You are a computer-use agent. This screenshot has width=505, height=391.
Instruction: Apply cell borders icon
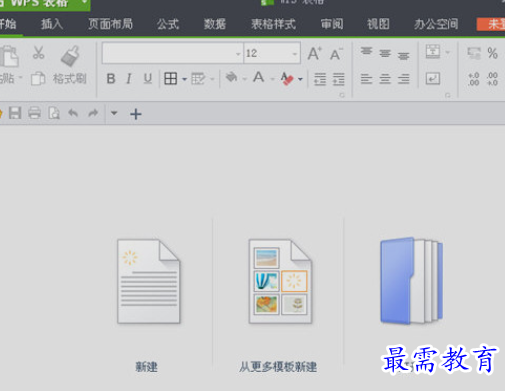(171, 79)
